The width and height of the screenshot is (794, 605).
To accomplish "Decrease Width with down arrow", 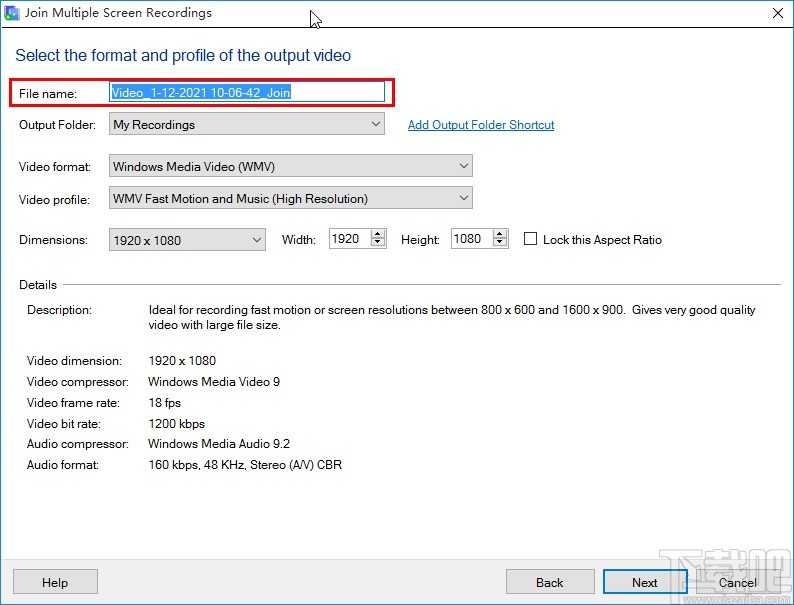I will click(378, 243).
